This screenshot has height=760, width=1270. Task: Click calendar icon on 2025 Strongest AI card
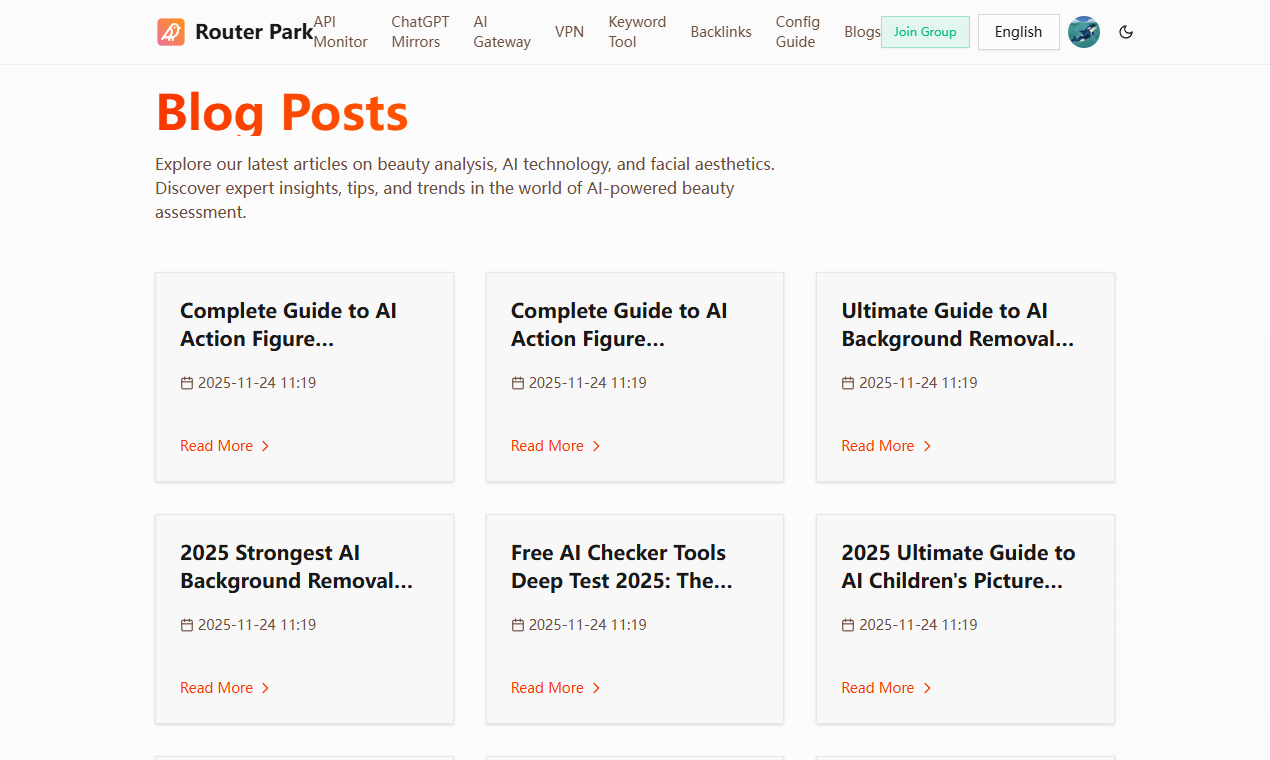[x=187, y=625]
